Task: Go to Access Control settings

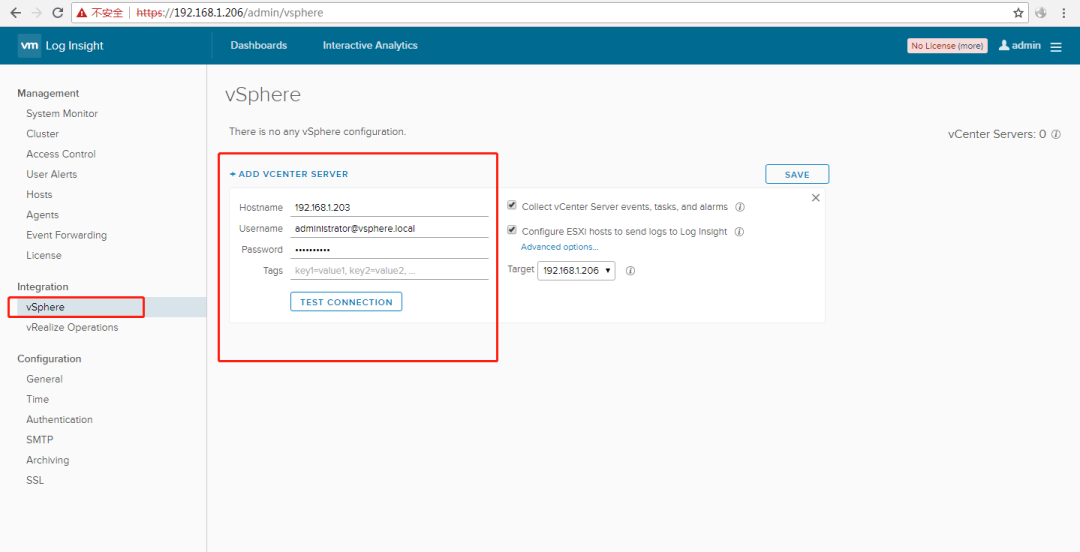Action: 61,154
